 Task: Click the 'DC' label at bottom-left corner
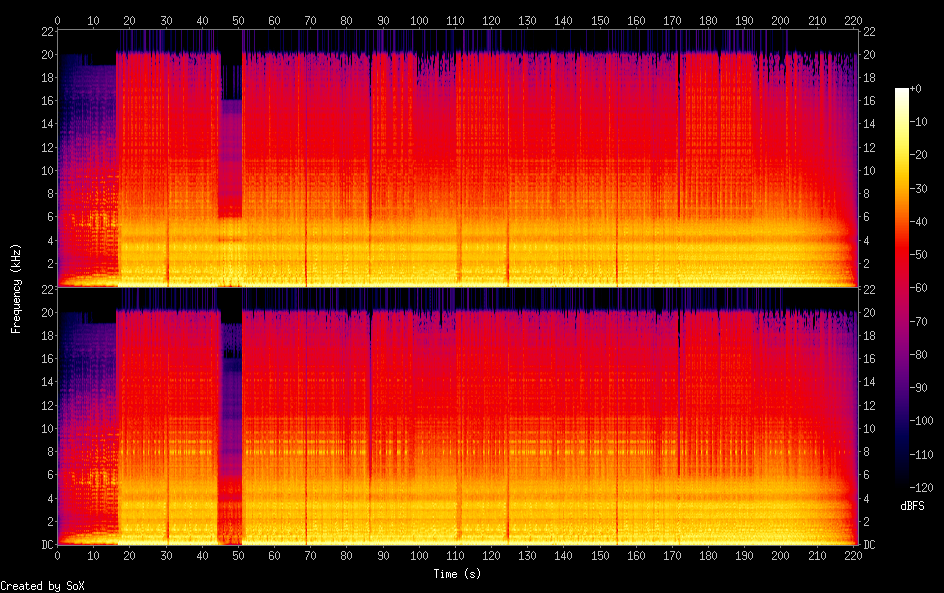pyautogui.click(x=46, y=545)
